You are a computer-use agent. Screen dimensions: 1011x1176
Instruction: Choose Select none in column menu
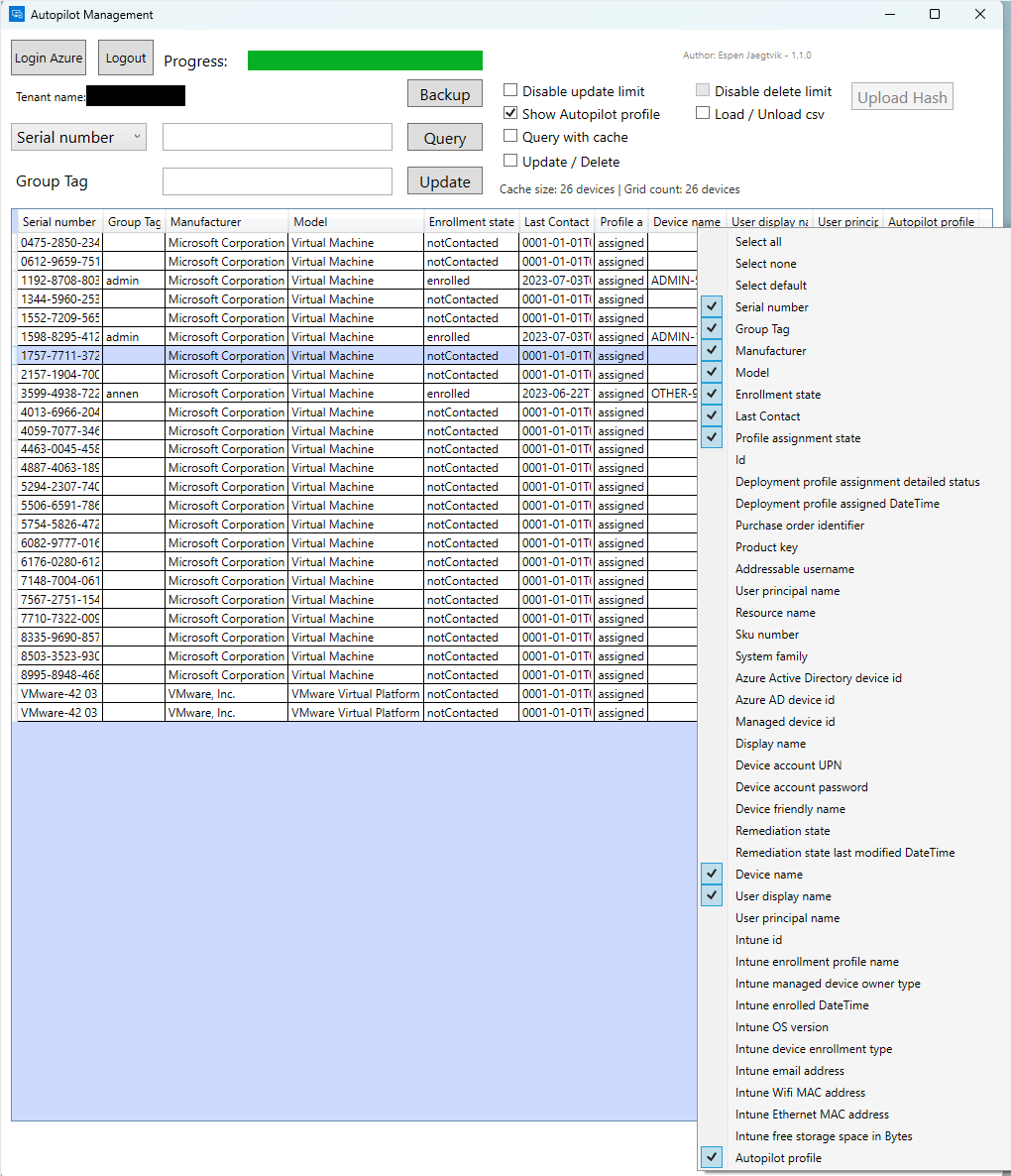(766, 263)
